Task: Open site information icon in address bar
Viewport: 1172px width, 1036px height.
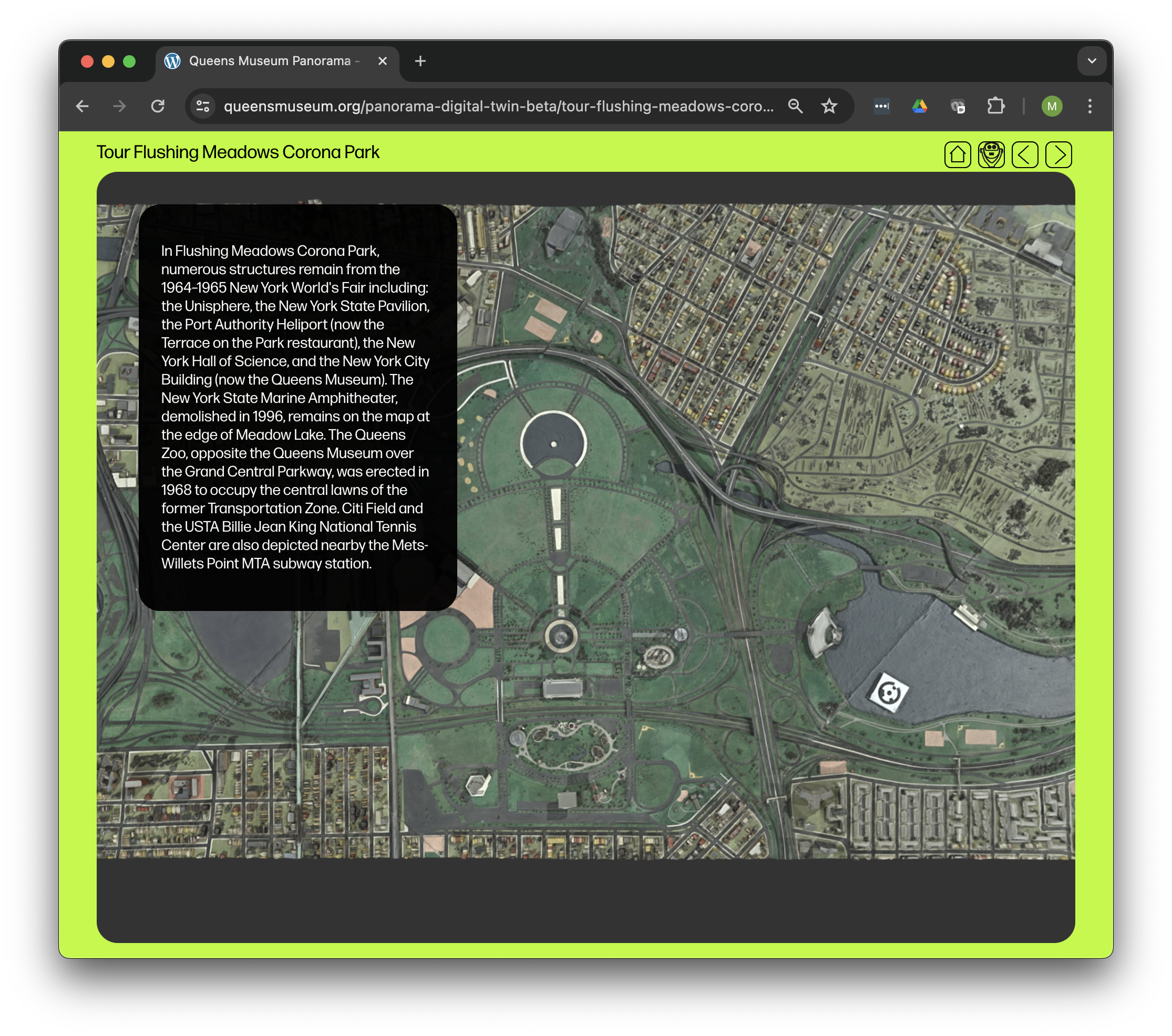Action: (x=203, y=106)
